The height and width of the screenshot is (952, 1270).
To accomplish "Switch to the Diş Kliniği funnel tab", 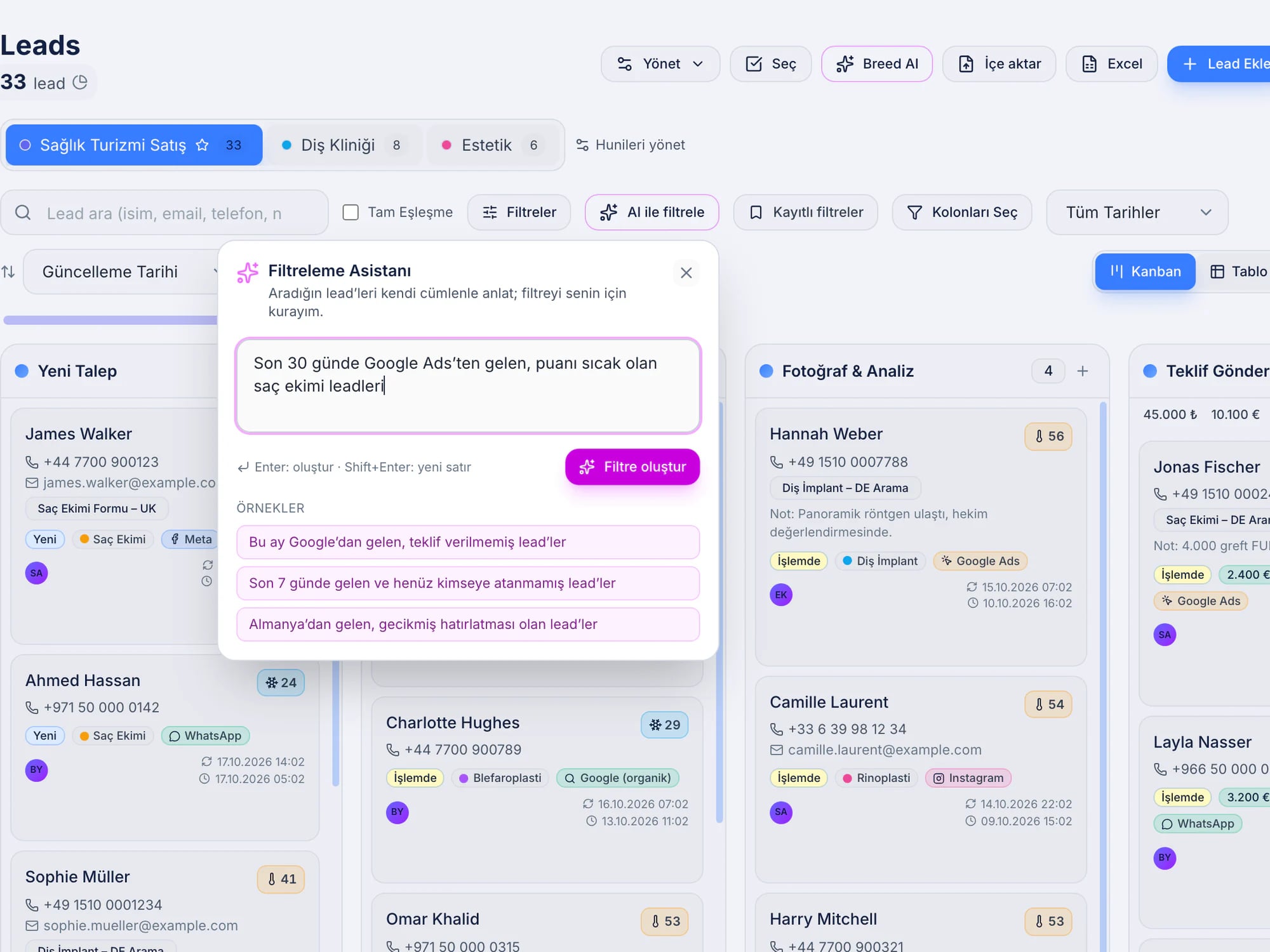I will point(344,145).
